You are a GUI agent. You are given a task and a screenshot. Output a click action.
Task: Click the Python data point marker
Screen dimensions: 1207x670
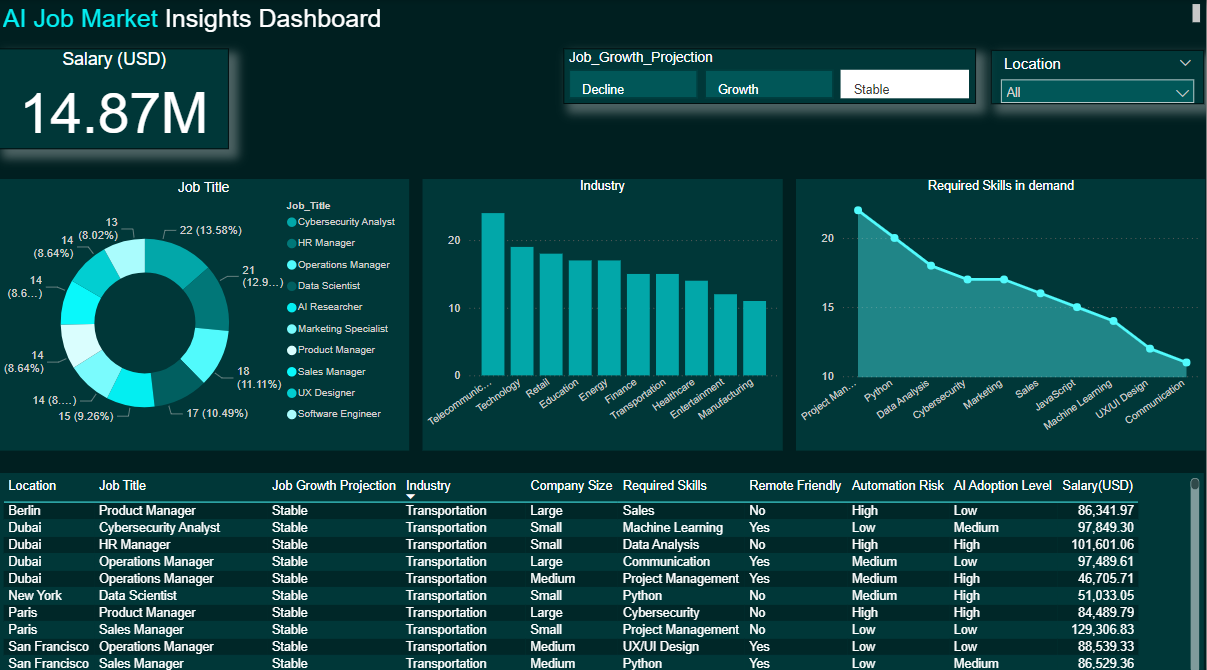click(895, 238)
